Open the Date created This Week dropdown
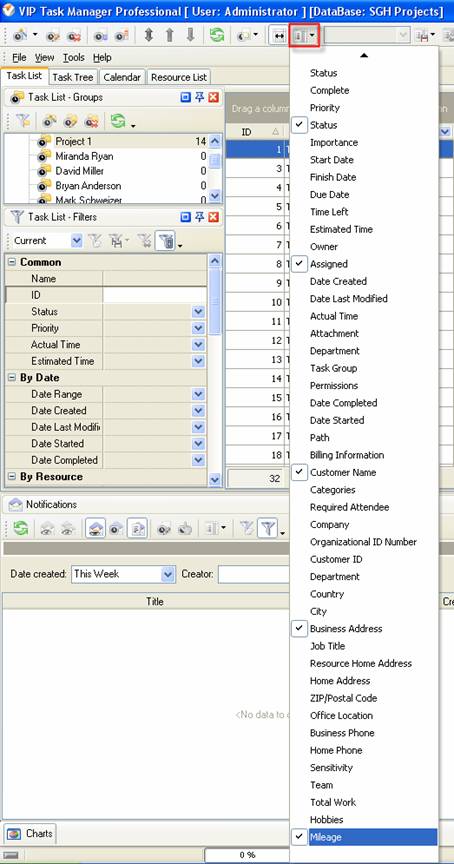This screenshot has height=864, width=454. point(169,574)
